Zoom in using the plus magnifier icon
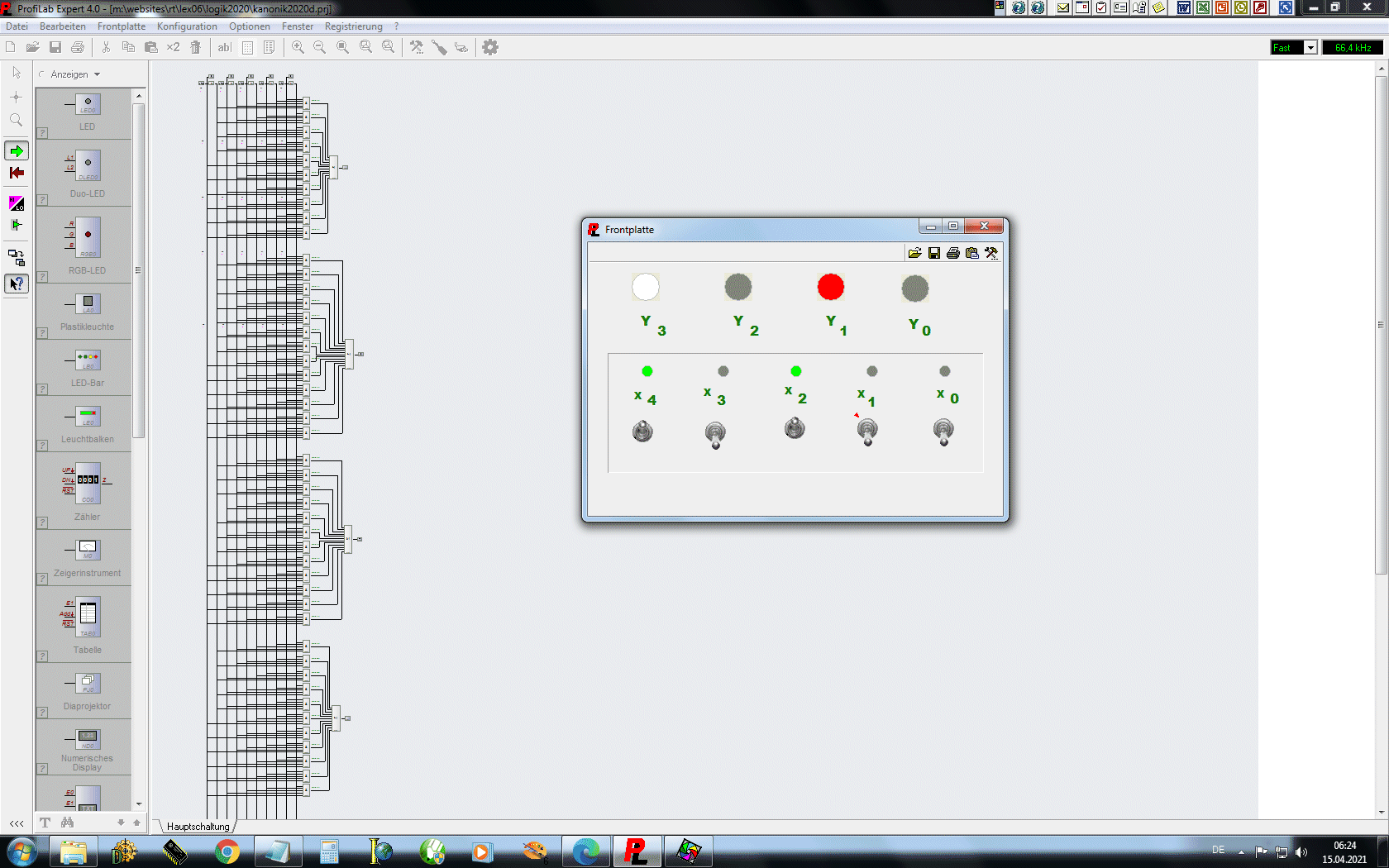Screen dimensions: 1389x868 tap(298, 47)
